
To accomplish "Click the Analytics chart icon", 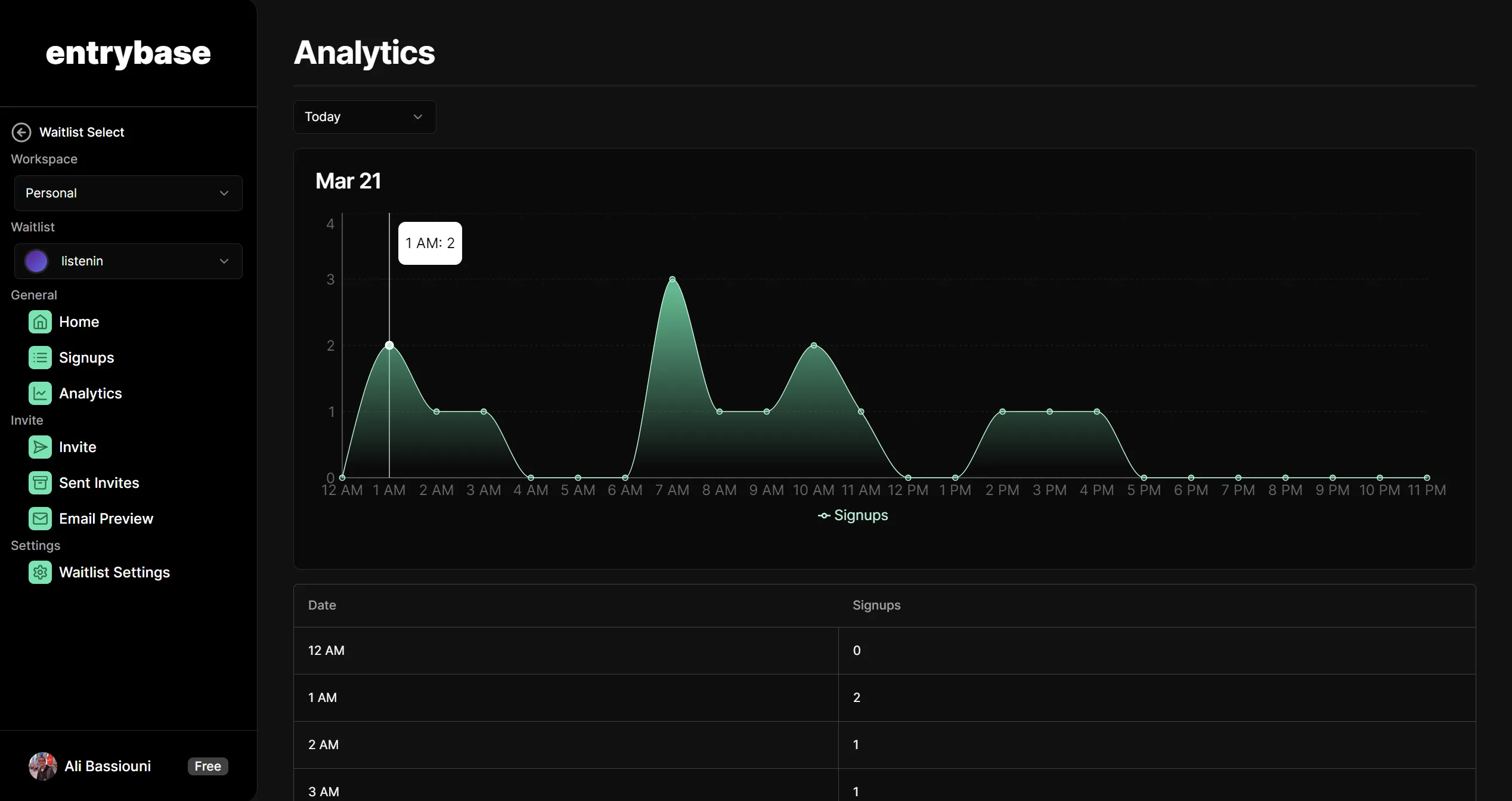I will [x=40, y=394].
